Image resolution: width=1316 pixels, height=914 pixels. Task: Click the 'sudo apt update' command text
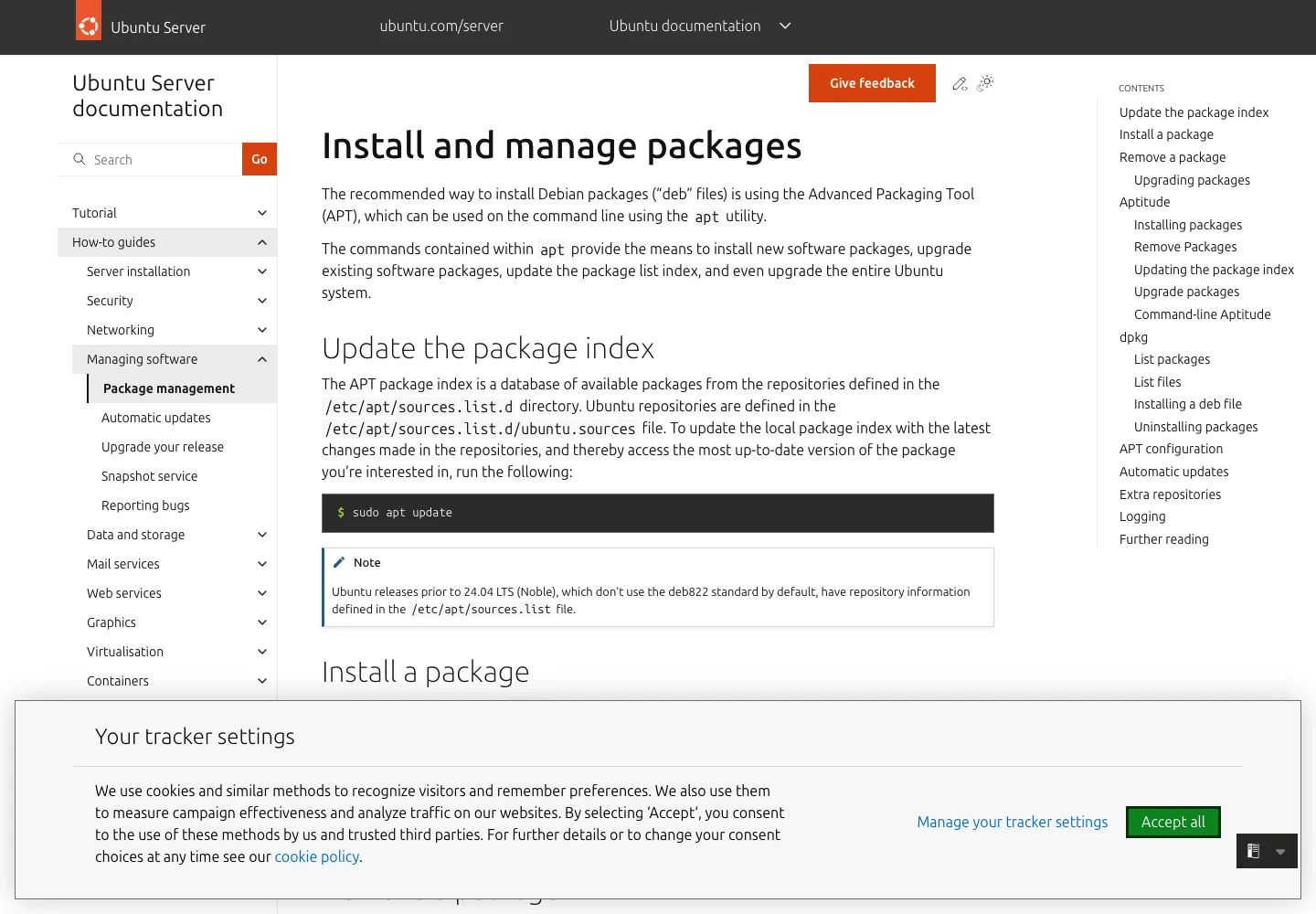(x=402, y=513)
